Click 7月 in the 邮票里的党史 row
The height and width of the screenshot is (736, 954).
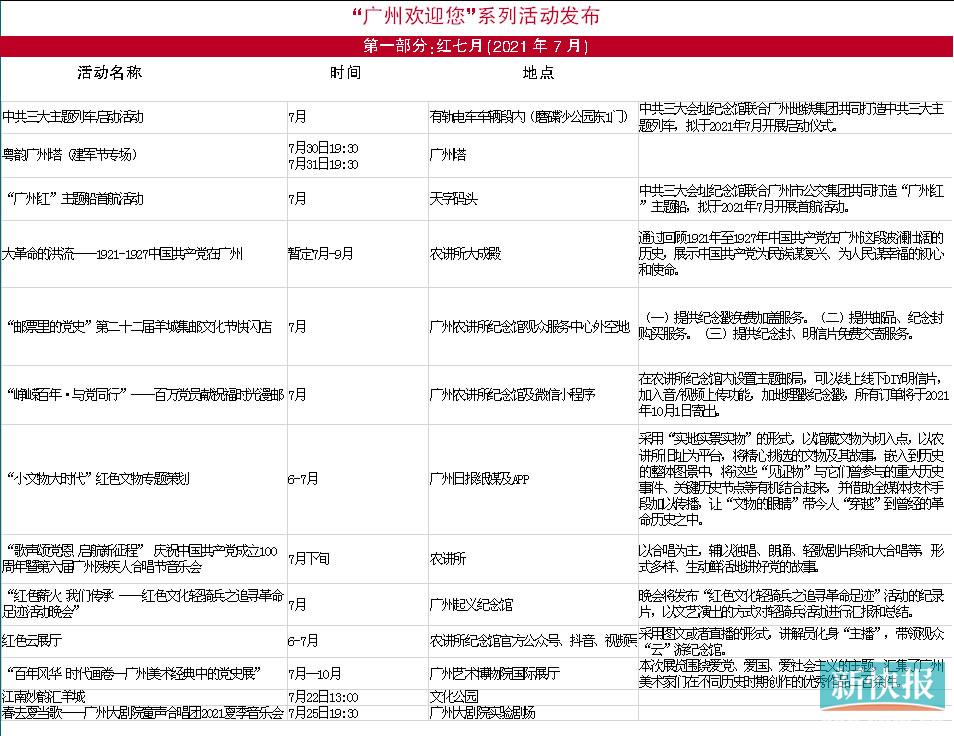pos(298,327)
